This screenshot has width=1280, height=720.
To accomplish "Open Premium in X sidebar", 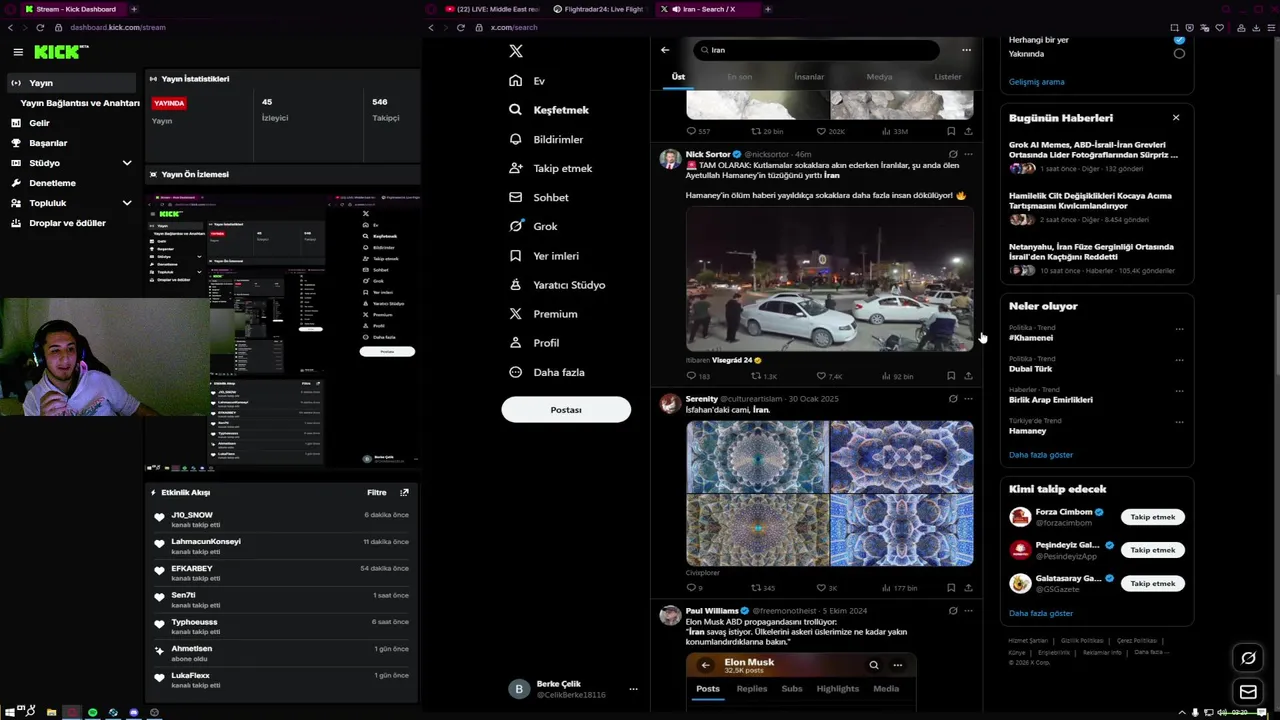I will [543, 314].
